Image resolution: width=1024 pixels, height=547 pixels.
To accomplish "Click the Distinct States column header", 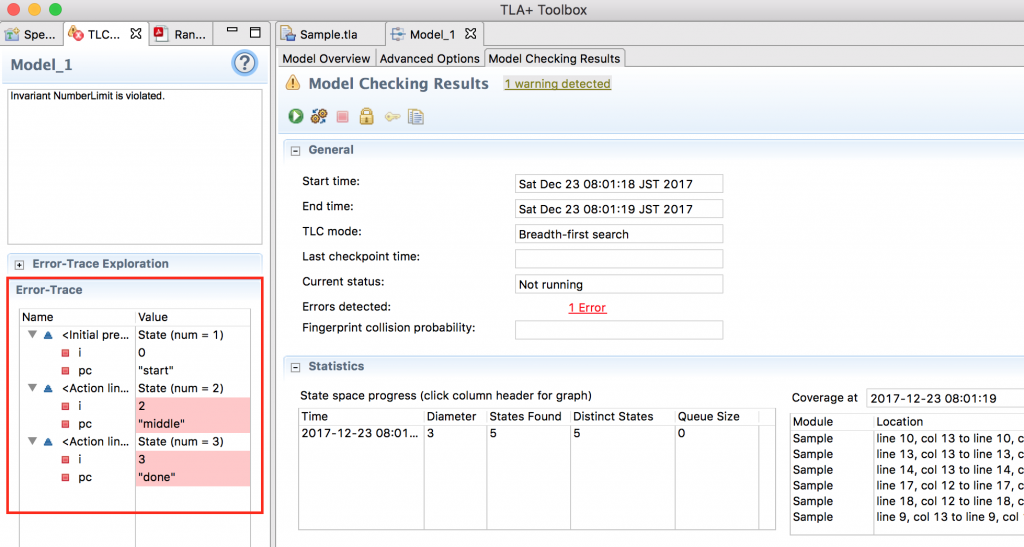I will click(622, 416).
